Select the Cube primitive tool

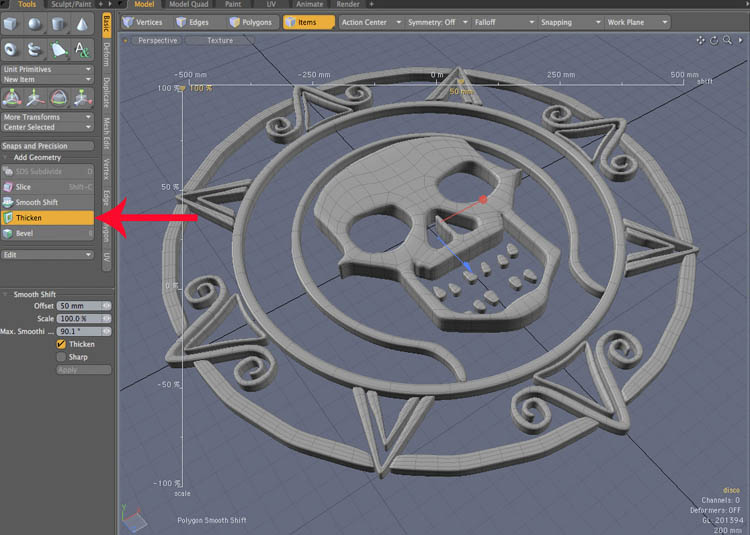(11, 23)
